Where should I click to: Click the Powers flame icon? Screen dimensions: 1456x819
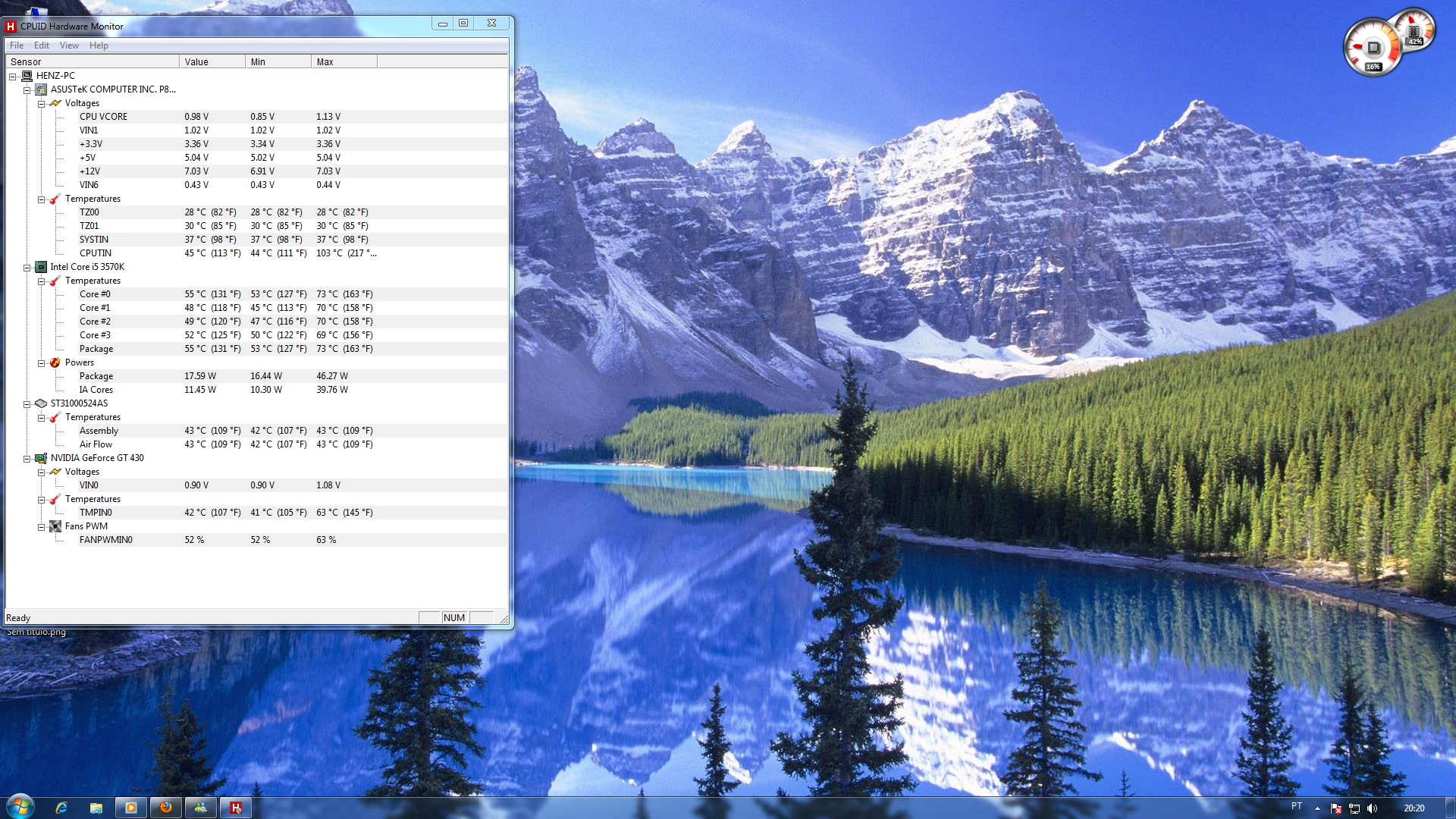55,362
